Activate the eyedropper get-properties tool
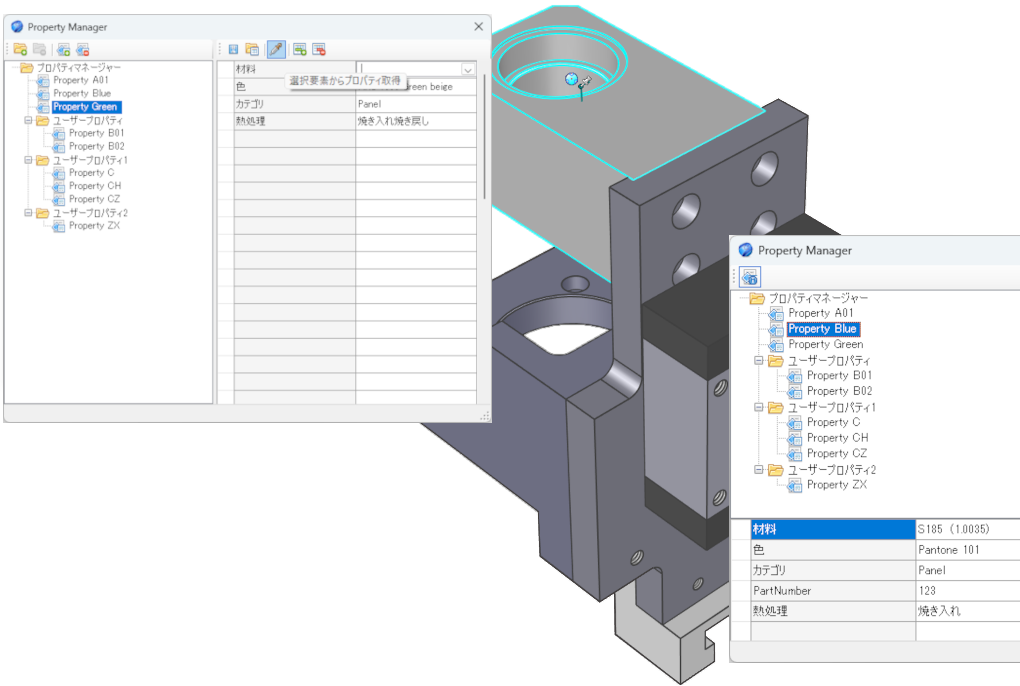Image resolution: width=1020 pixels, height=686 pixels. 276,49
